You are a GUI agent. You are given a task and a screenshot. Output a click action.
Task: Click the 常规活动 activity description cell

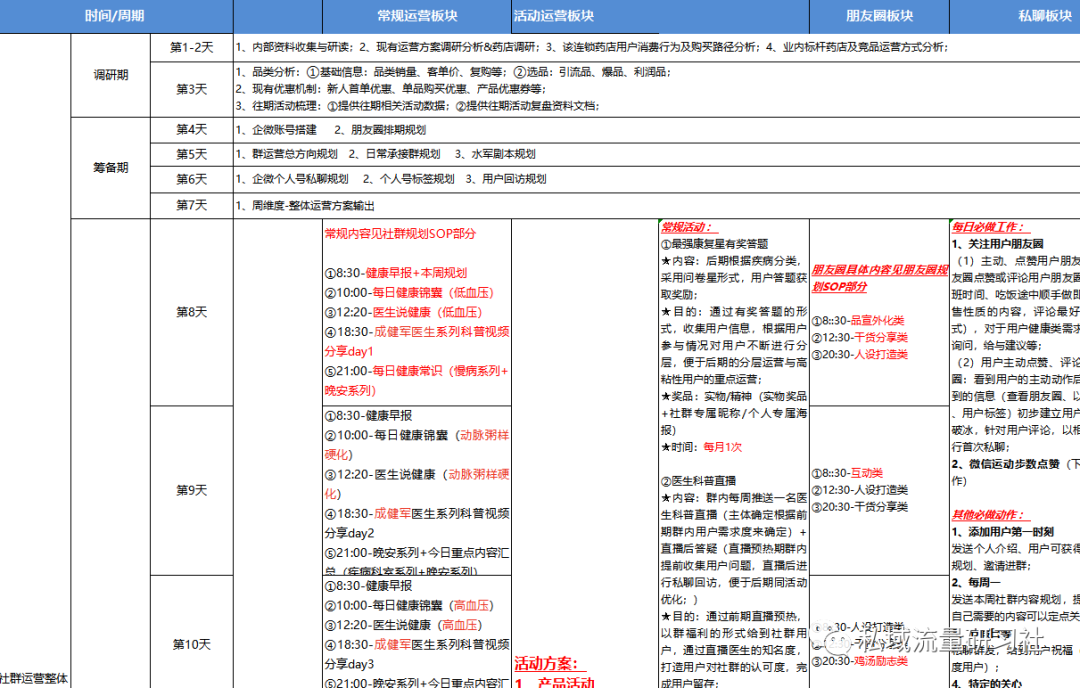pyautogui.click(x=734, y=453)
